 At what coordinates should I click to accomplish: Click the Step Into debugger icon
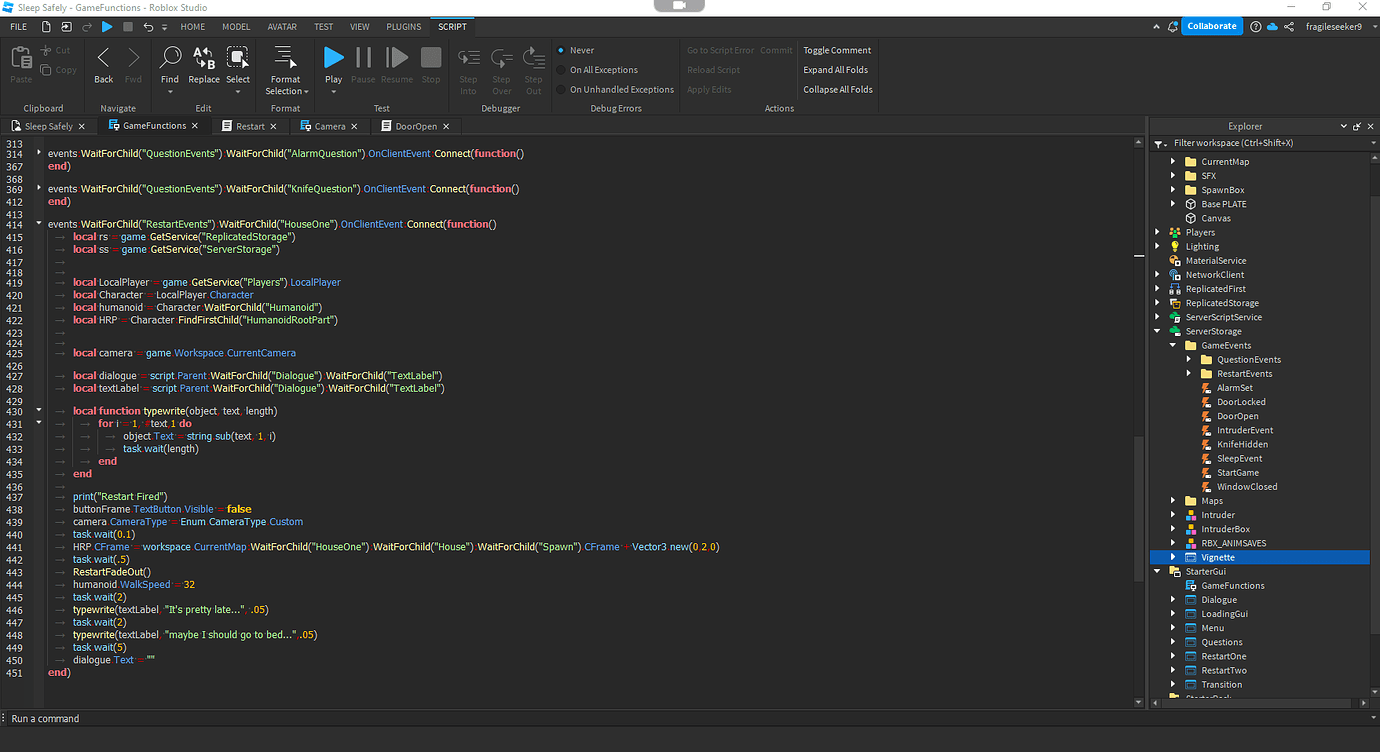tap(468, 63)
